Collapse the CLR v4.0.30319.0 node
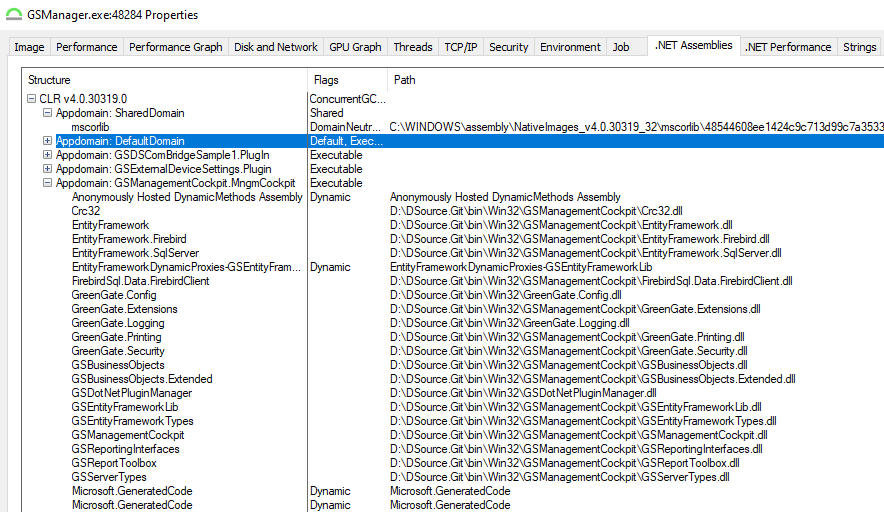The image size is (884, 512). 32,99
